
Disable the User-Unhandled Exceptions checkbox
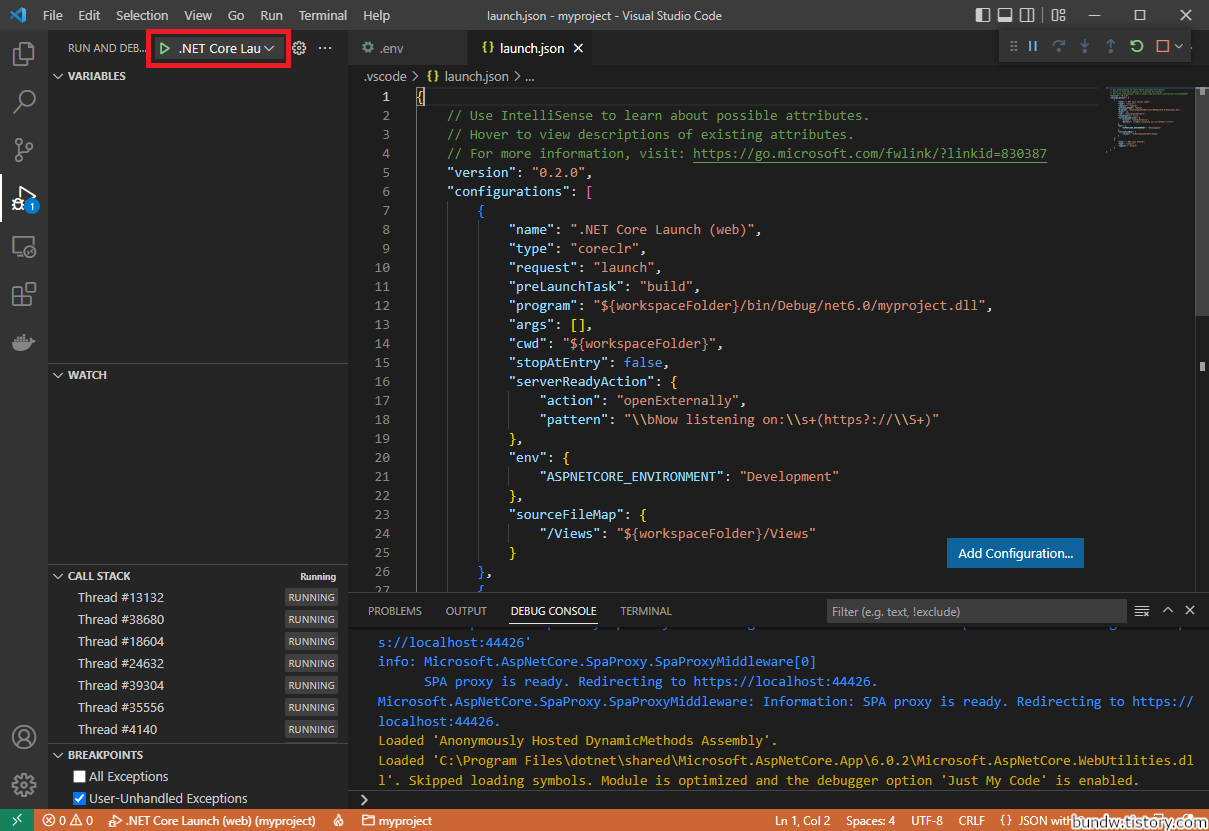pyautogui.click(x=80, y=798)
